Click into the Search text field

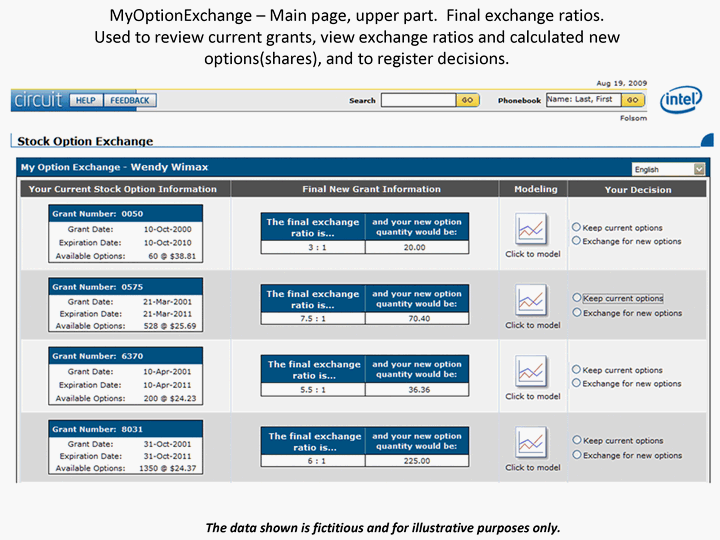[418, 100]
